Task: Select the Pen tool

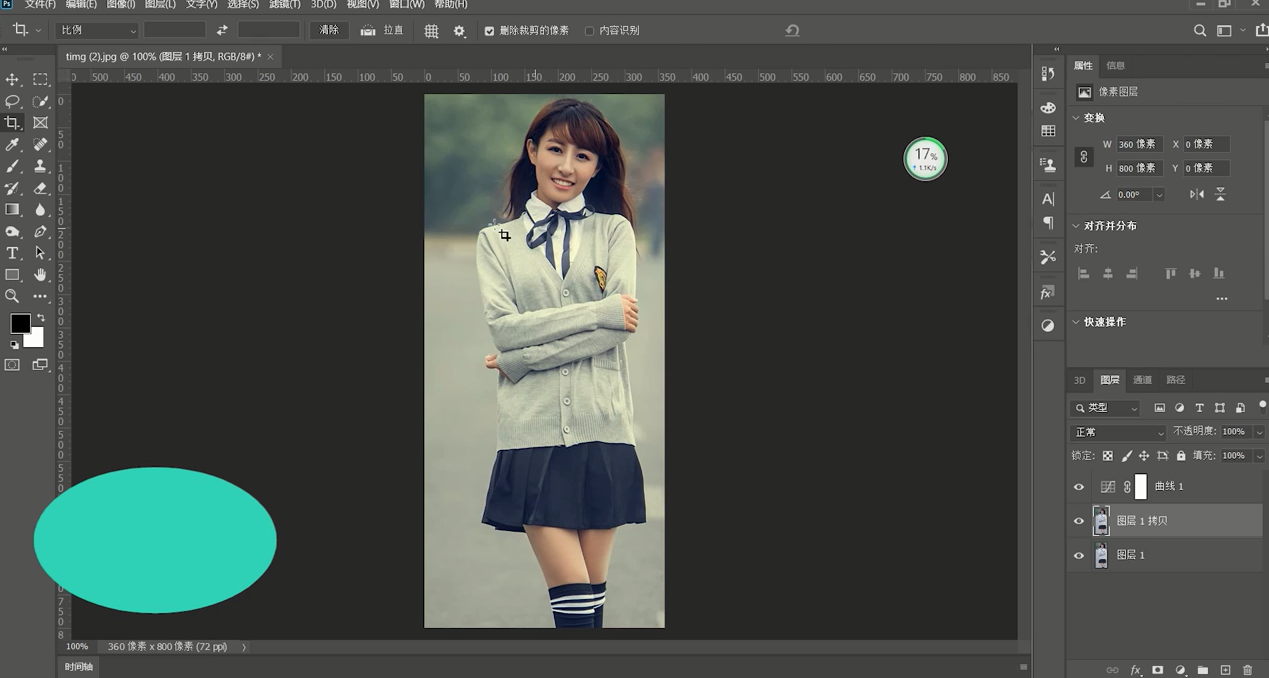Action: 40,232
